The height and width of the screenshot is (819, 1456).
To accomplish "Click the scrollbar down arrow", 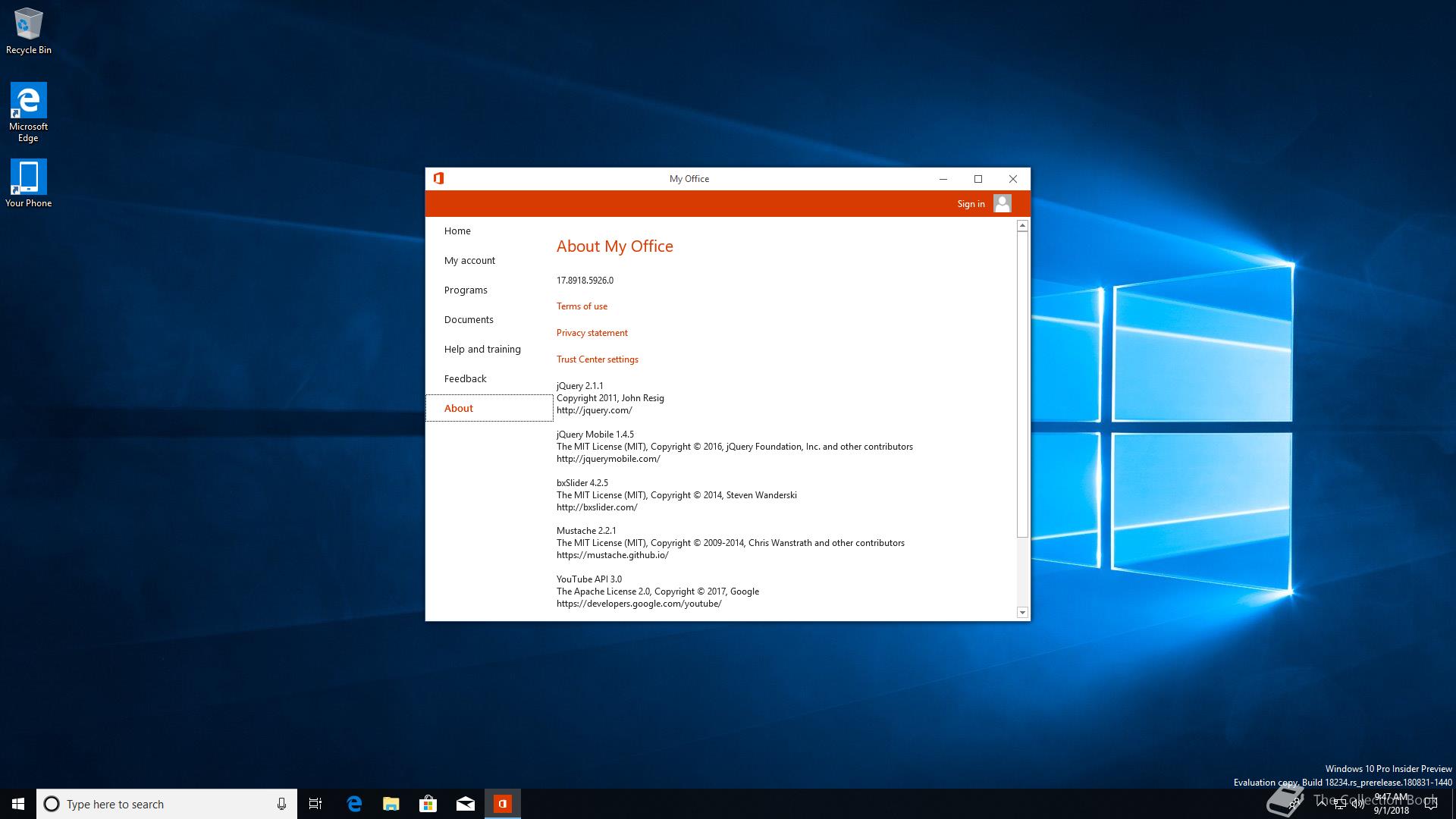I will (1022, 612).
